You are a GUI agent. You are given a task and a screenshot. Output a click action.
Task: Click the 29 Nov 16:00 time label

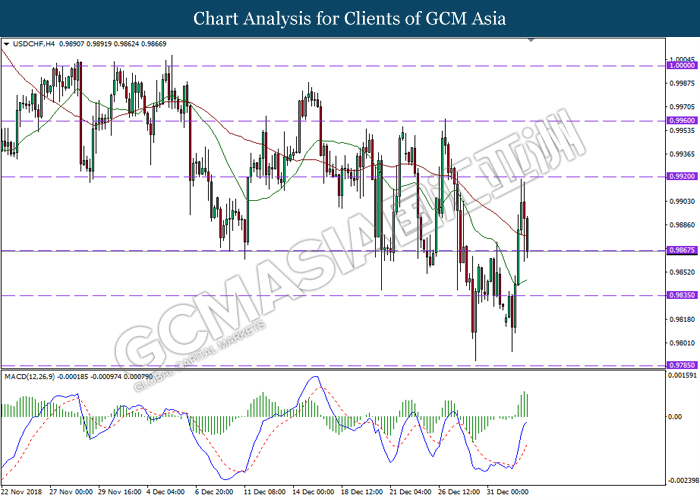pos(120,492)
